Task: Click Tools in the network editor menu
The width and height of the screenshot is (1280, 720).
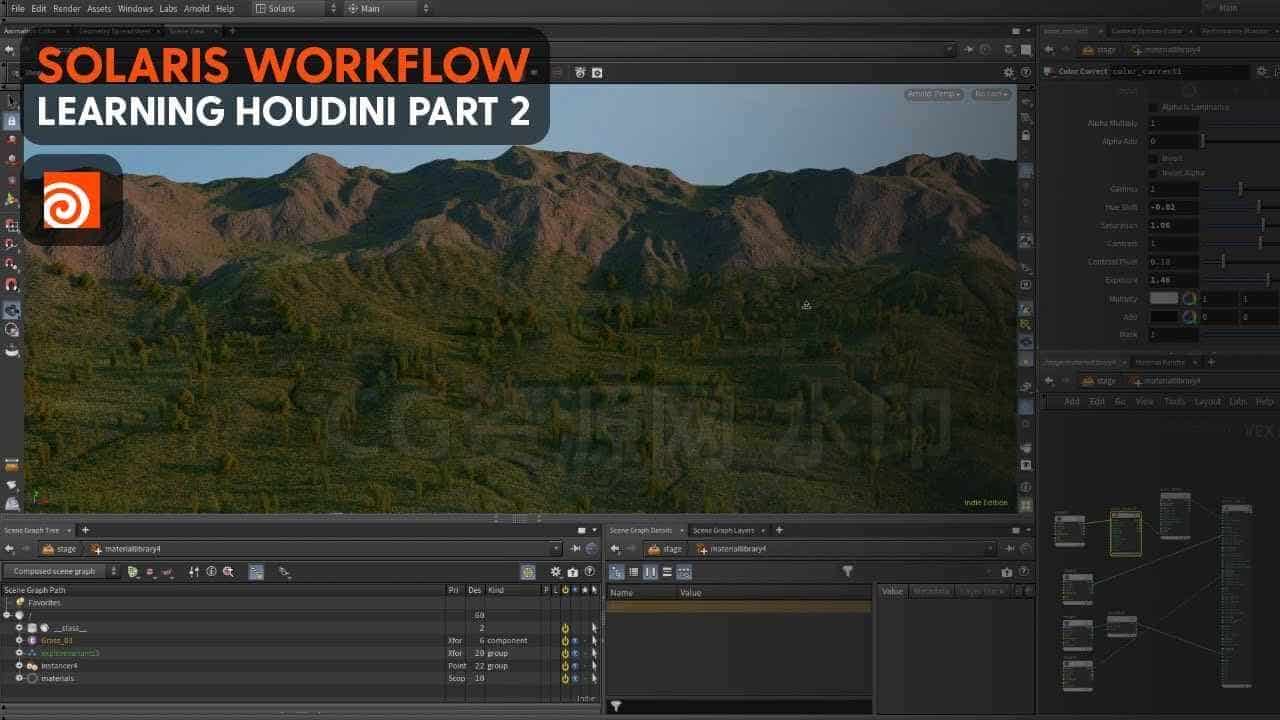Action: click(1175, 401)
